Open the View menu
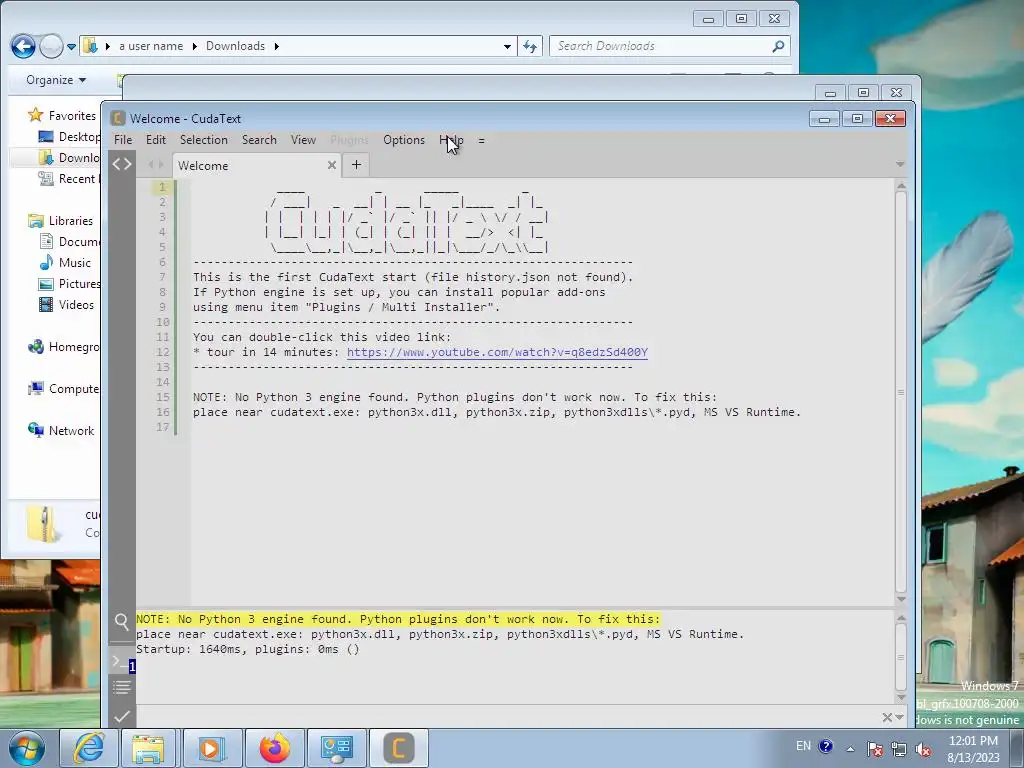This screenshot has width=1024, height=768. (303, 140)
